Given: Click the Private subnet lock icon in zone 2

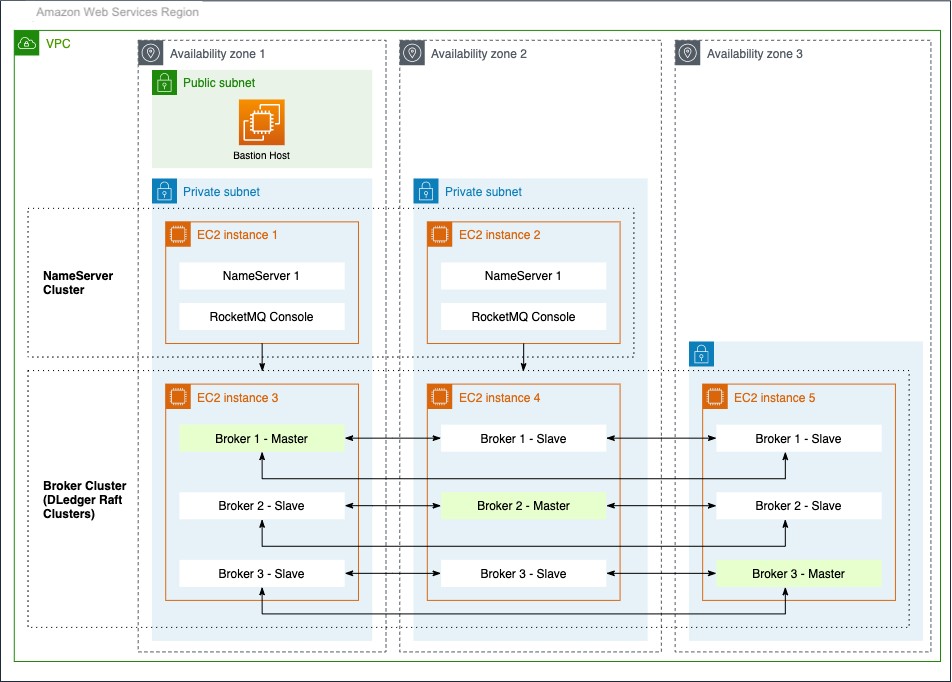Looking at the screenshot, I should click(x=426, y=191).
